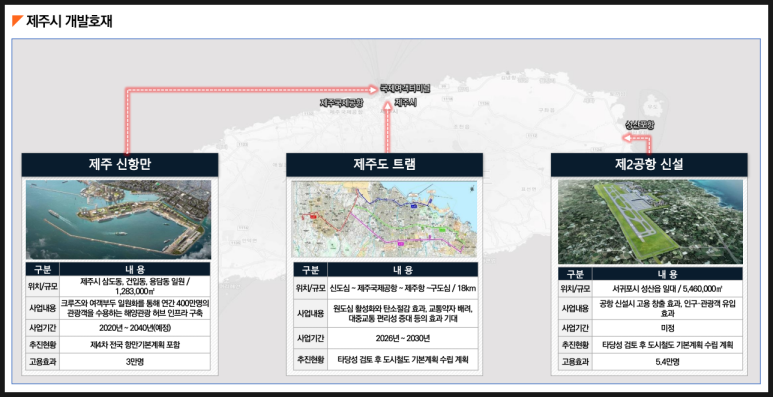The width and height of the screenshot is (773, 397).
Task: Click the '성산포항' map label
Action: point(639,125)
